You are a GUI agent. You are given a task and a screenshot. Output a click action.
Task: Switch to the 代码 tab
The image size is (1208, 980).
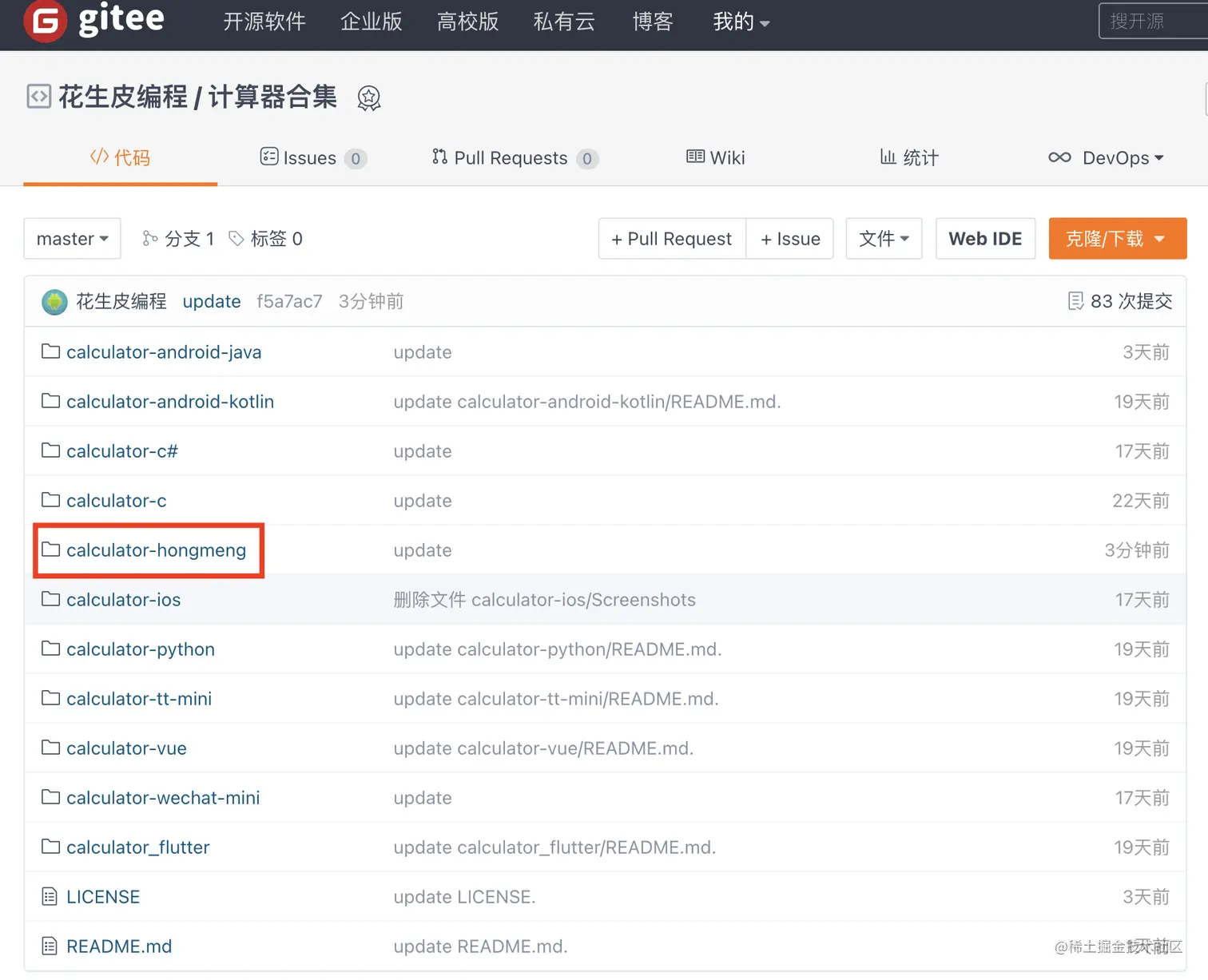(x=121, y=158)
